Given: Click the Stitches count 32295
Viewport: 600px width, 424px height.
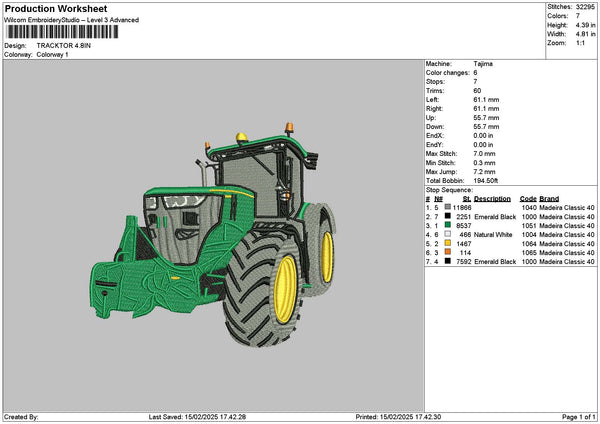Looking at the screenshot, I should 584,7.
